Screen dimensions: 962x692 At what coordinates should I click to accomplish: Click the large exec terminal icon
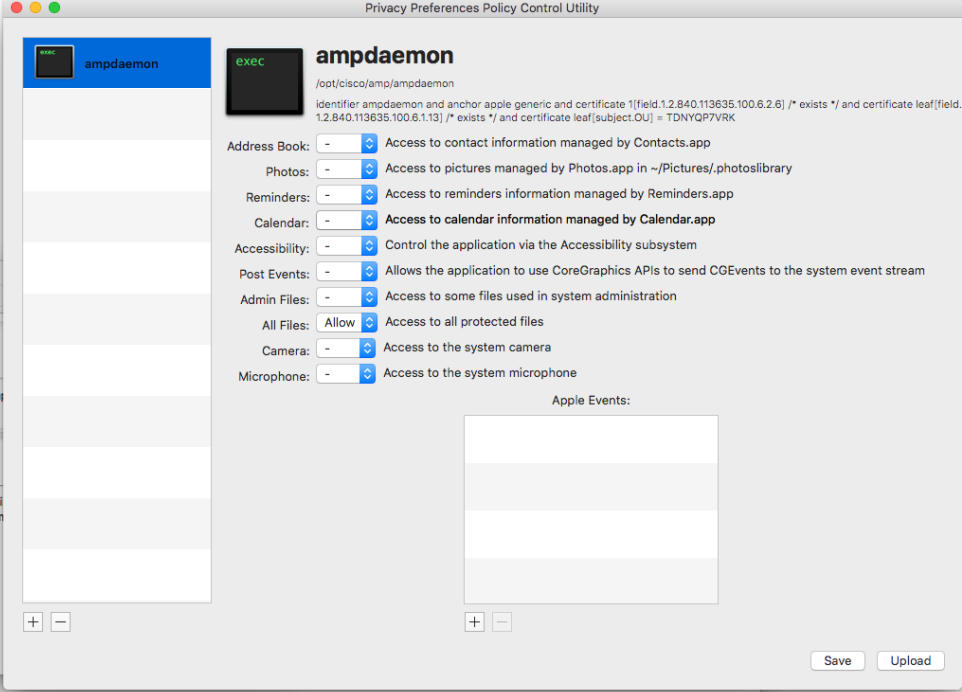click(264, 82)
